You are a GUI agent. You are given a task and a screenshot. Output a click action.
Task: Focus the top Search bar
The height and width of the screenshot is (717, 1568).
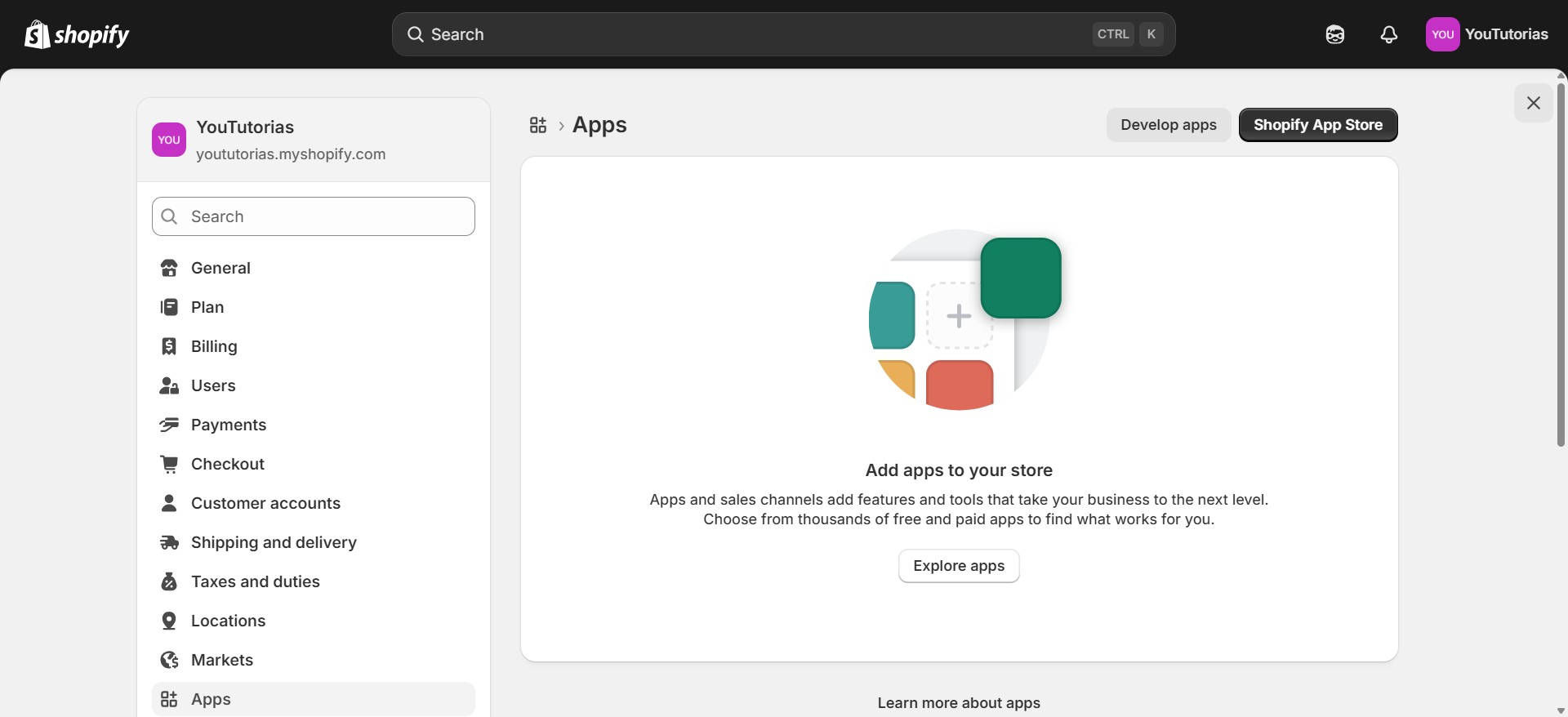click(784, 34)
